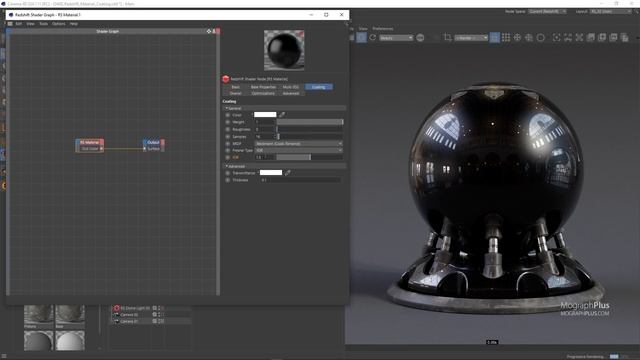
Task: Switch to the Overall tab
Action: click(x=236, y=93)
